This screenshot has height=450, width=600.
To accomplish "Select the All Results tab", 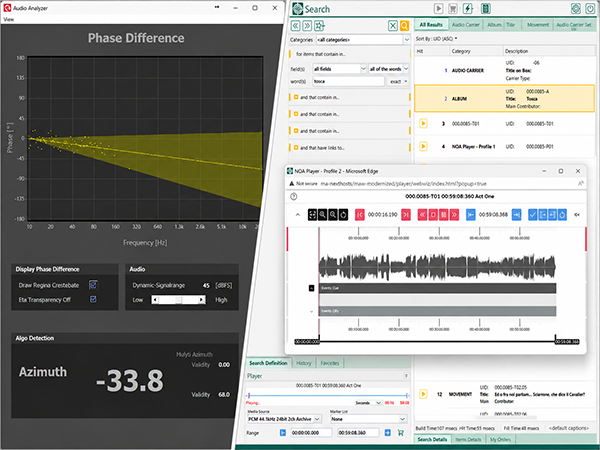I will pos(431,25).
